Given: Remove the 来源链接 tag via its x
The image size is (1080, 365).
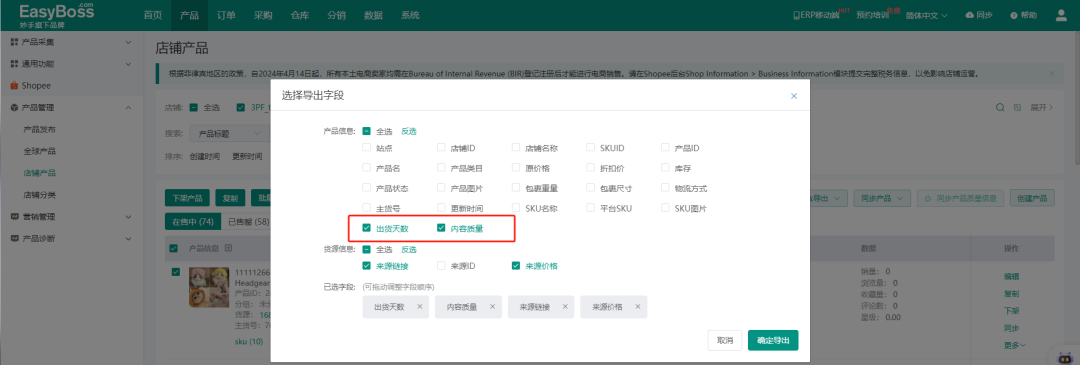Looking at the screenshot, I should pos(565,307).
